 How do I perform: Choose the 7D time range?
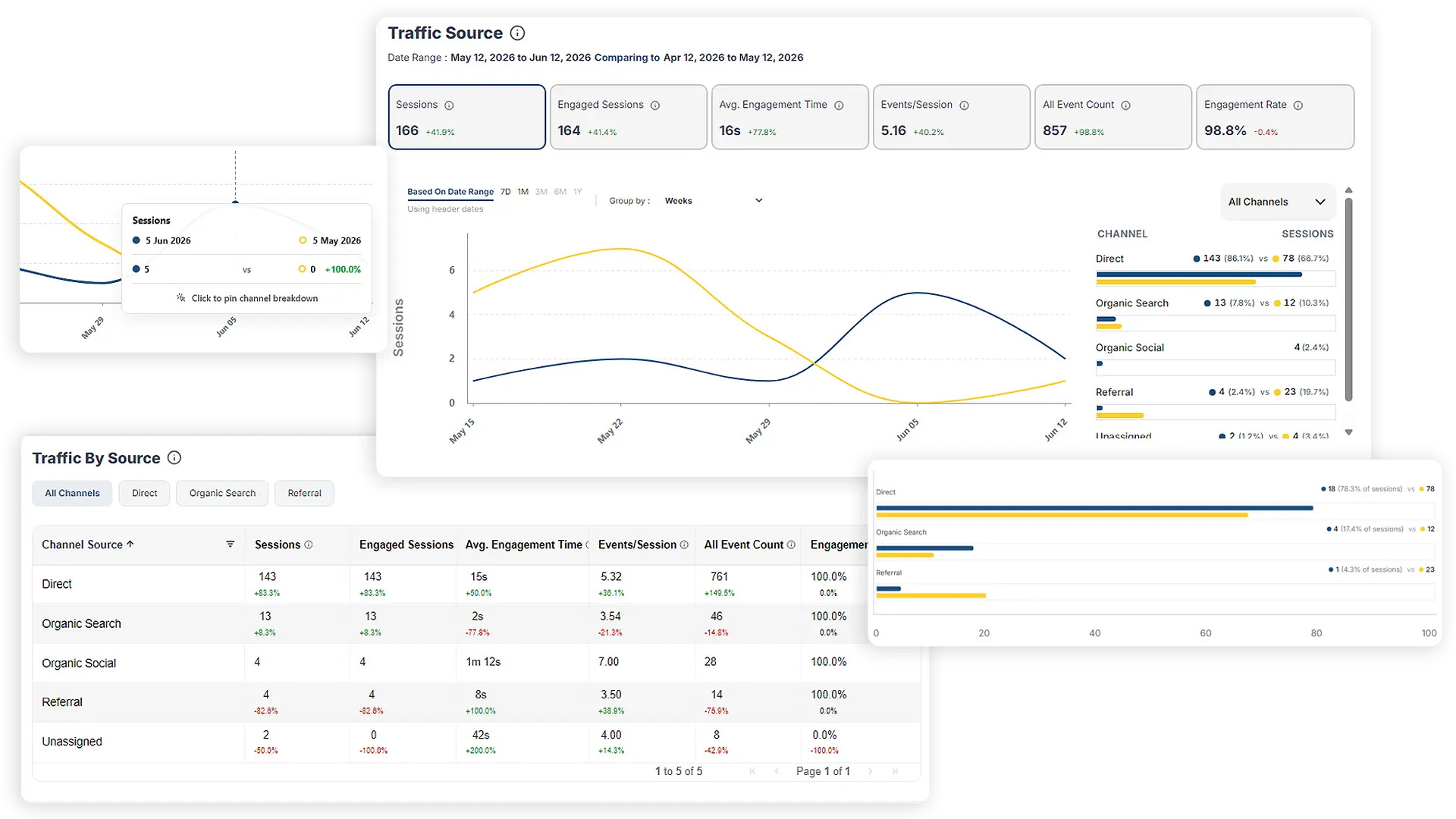coord(506,192)
